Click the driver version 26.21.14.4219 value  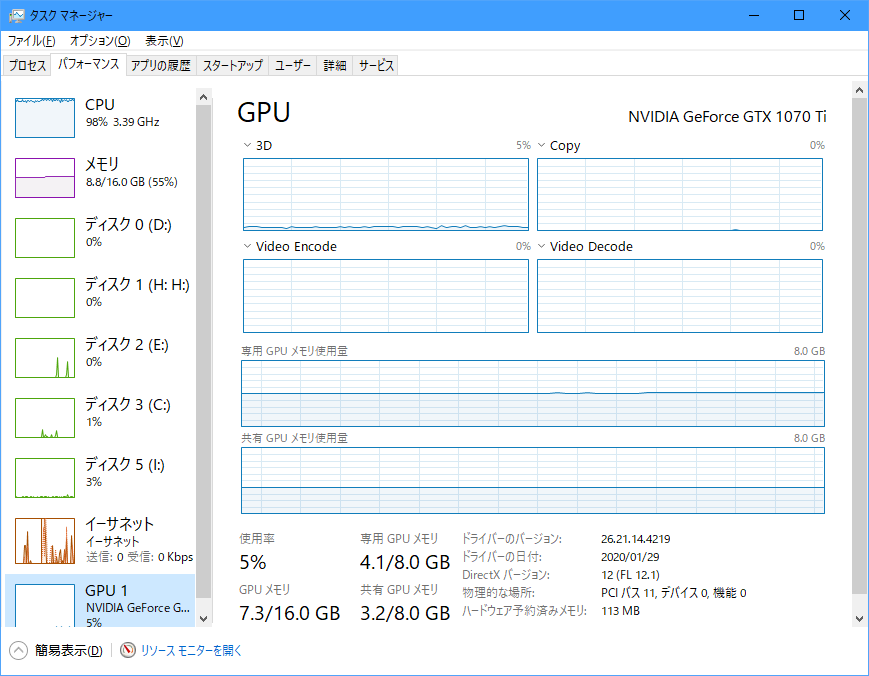pos(636,539)
